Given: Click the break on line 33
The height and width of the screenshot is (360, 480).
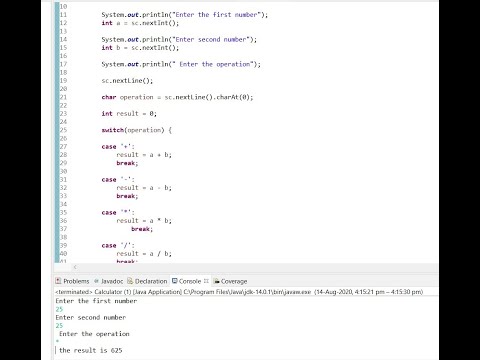Looking at the screenshot, I should coord(127,196).
